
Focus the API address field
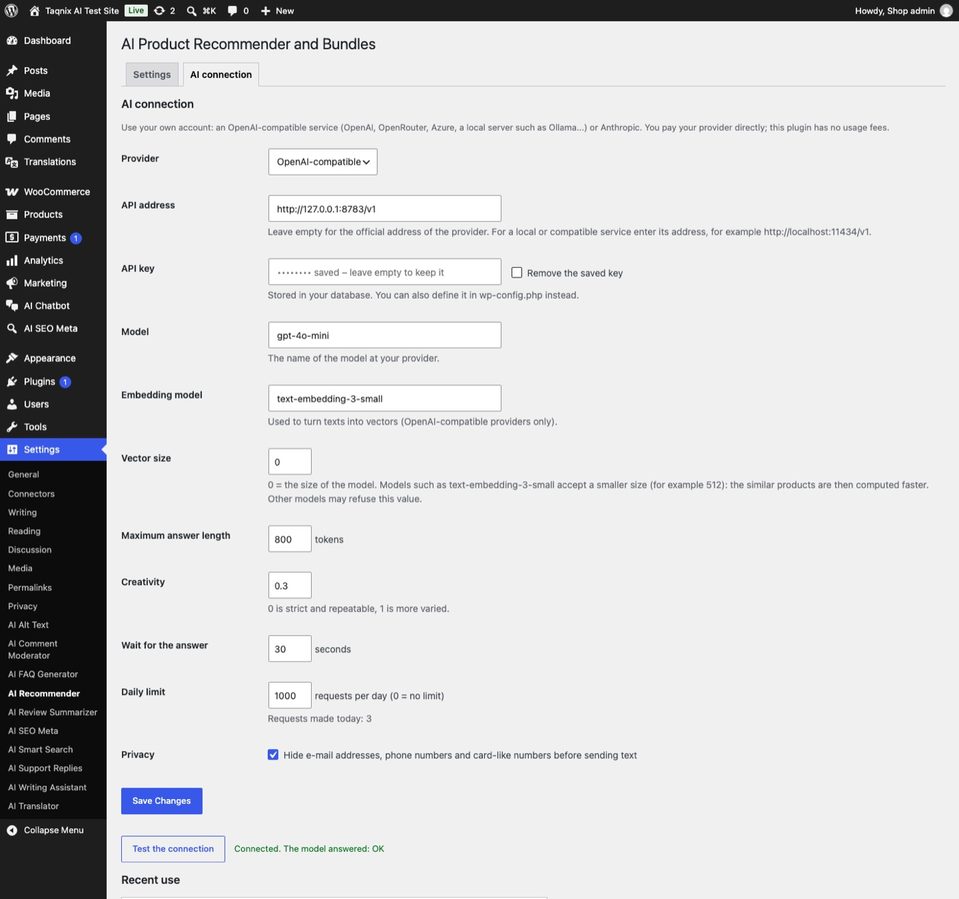pyautogui.click(x=384, y=209)
